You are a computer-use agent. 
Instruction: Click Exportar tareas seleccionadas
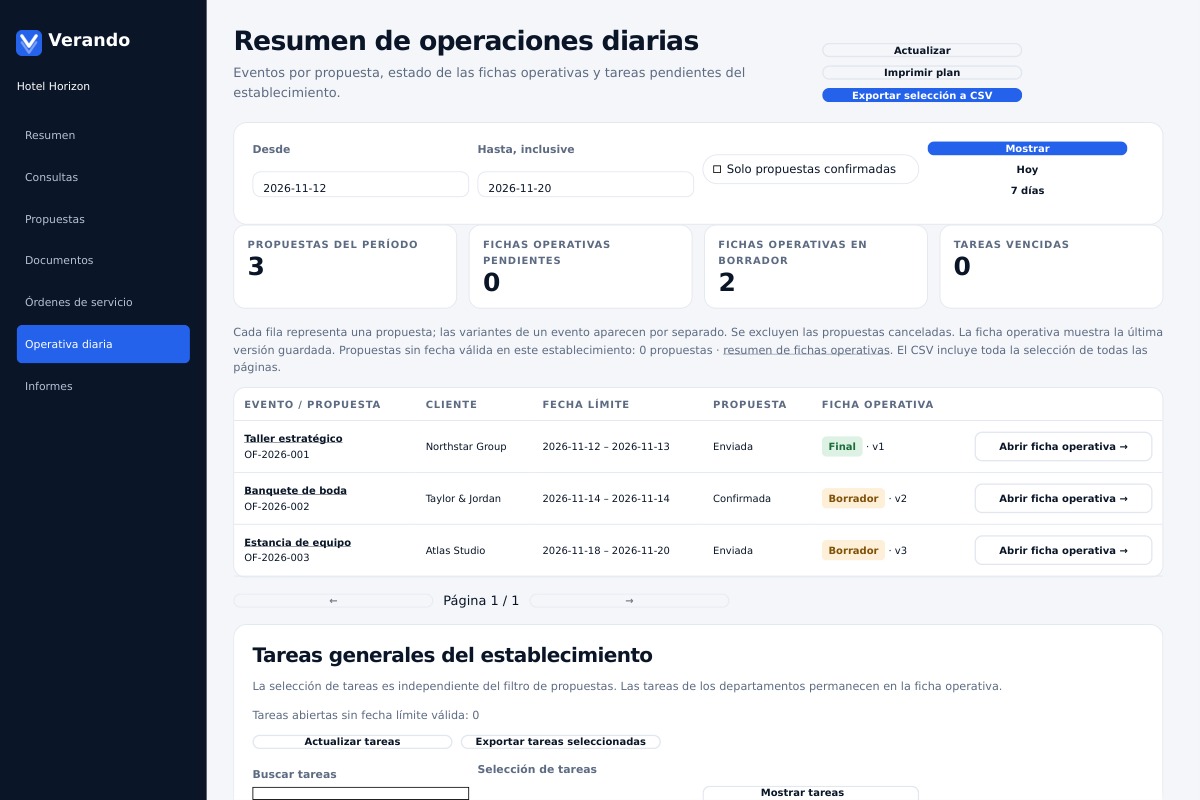pyautogui.click(x=560, y=742)
